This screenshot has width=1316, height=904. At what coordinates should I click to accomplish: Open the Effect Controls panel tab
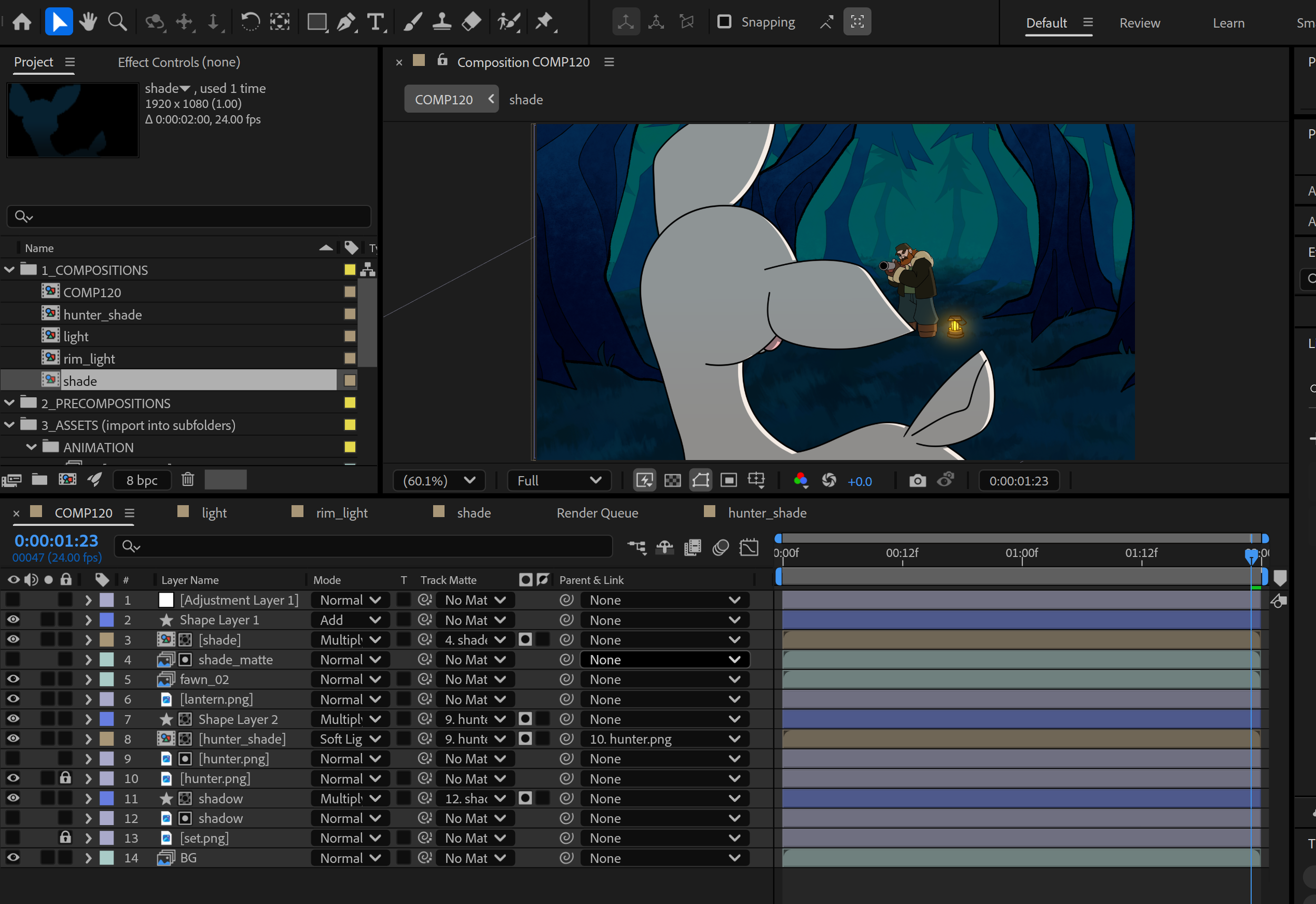[179, 62]
